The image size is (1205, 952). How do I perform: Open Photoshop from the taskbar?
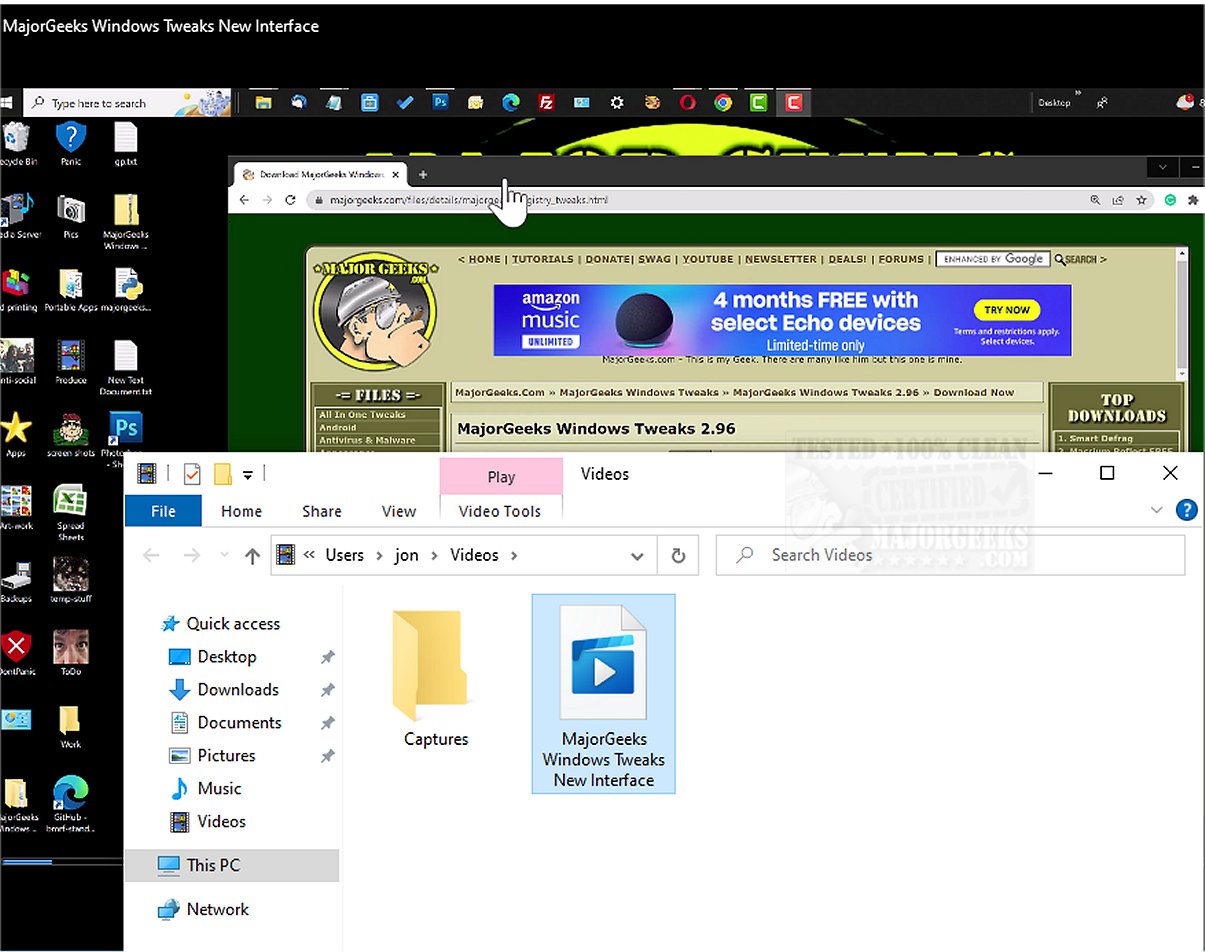[440, 102]
